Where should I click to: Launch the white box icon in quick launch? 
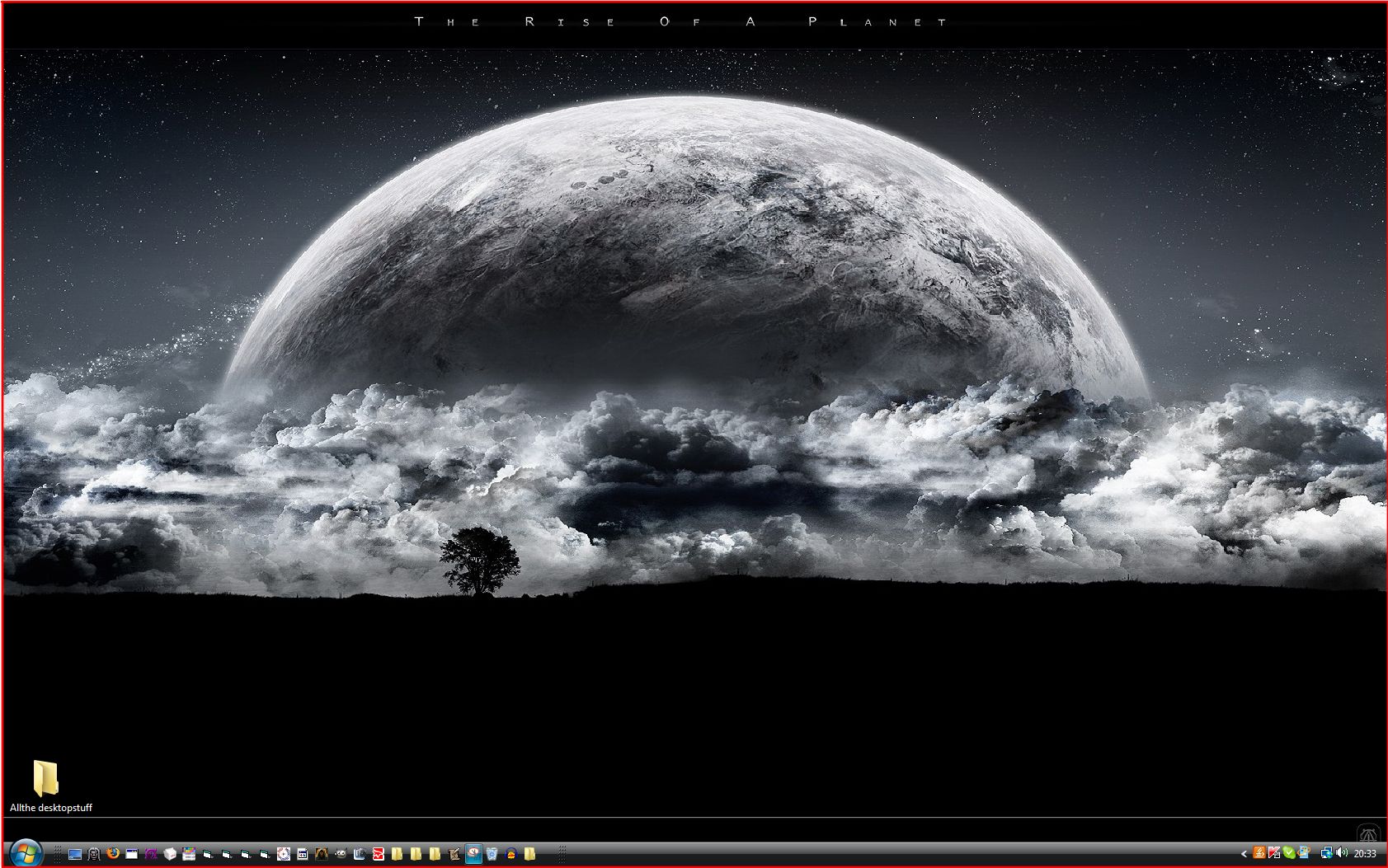pos(170,854)
